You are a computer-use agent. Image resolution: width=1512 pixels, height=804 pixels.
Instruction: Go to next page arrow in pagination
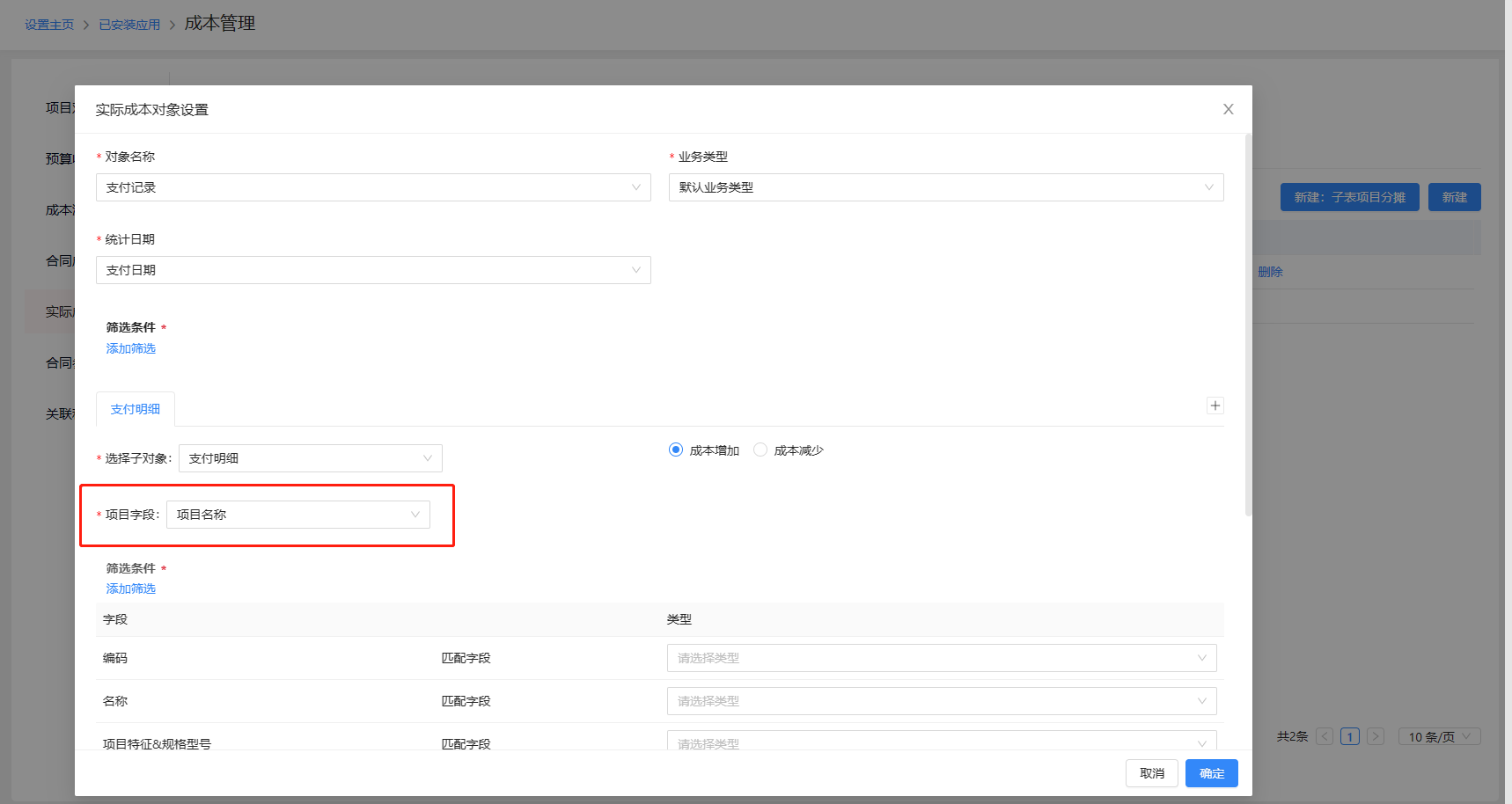(x=1376, y=736)
